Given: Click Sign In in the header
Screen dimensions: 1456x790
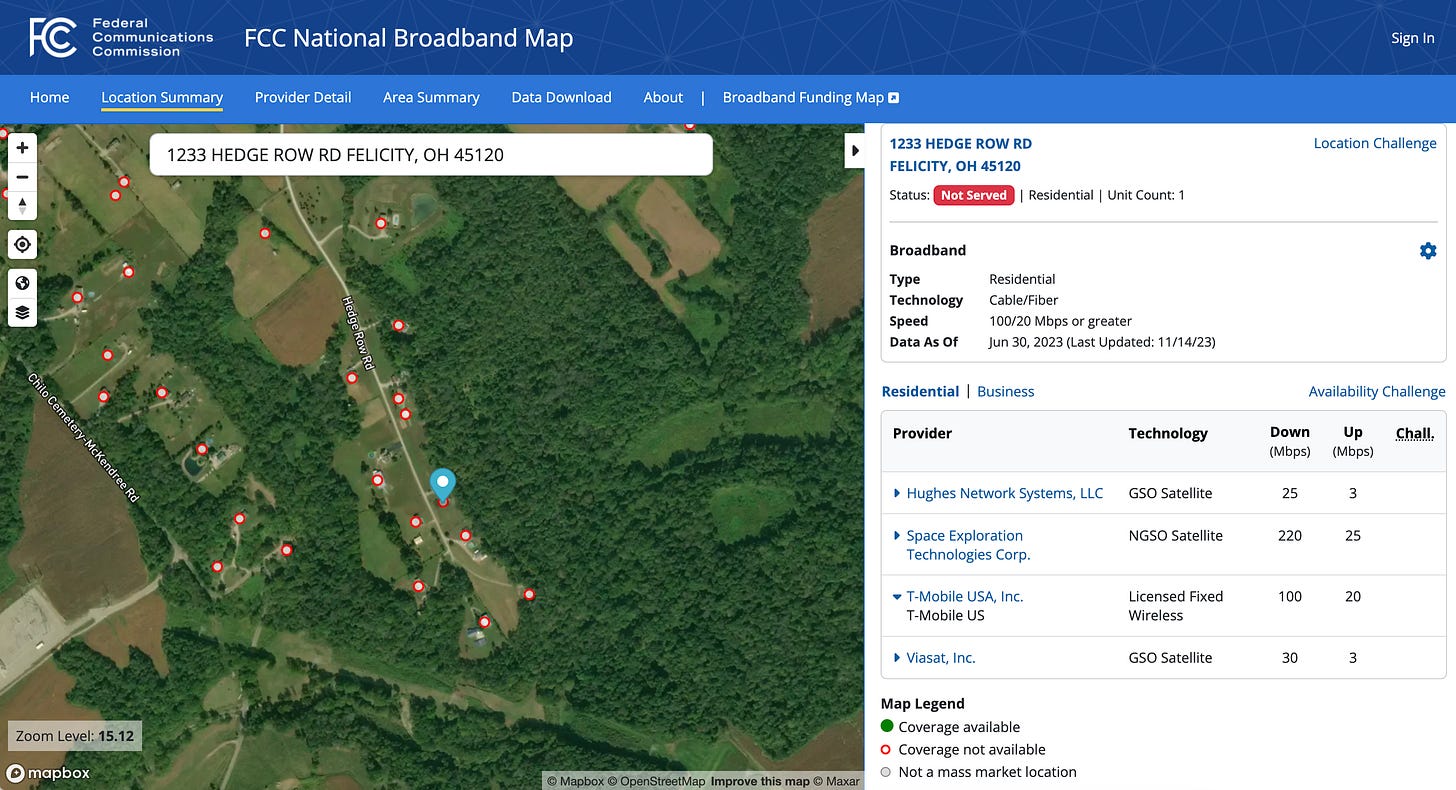Looking at the screenshot, I should pos(1412,38).
